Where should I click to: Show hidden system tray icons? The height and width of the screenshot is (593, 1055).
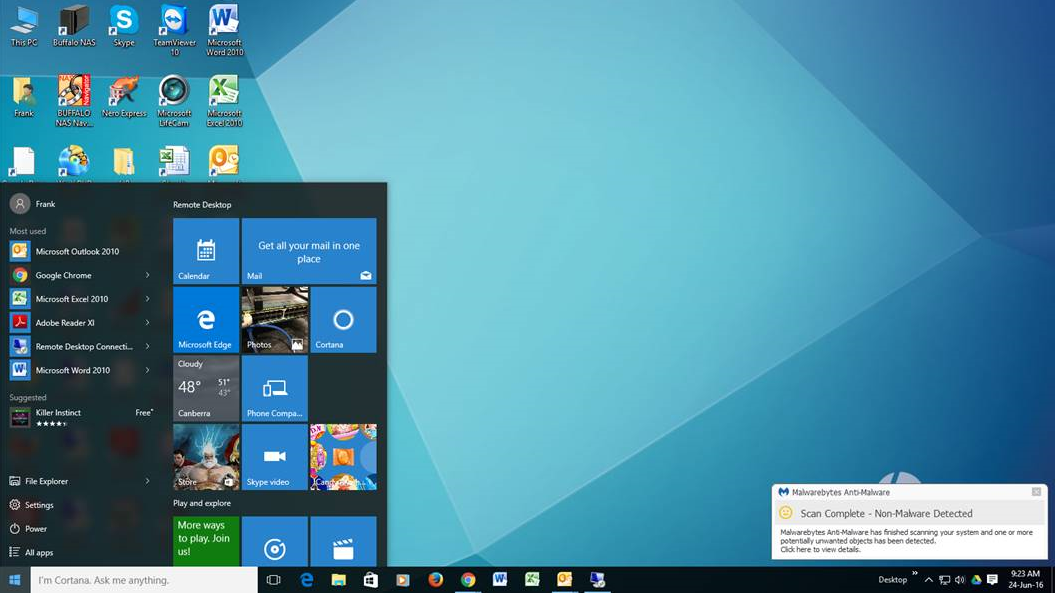click(x=929, y=580)
